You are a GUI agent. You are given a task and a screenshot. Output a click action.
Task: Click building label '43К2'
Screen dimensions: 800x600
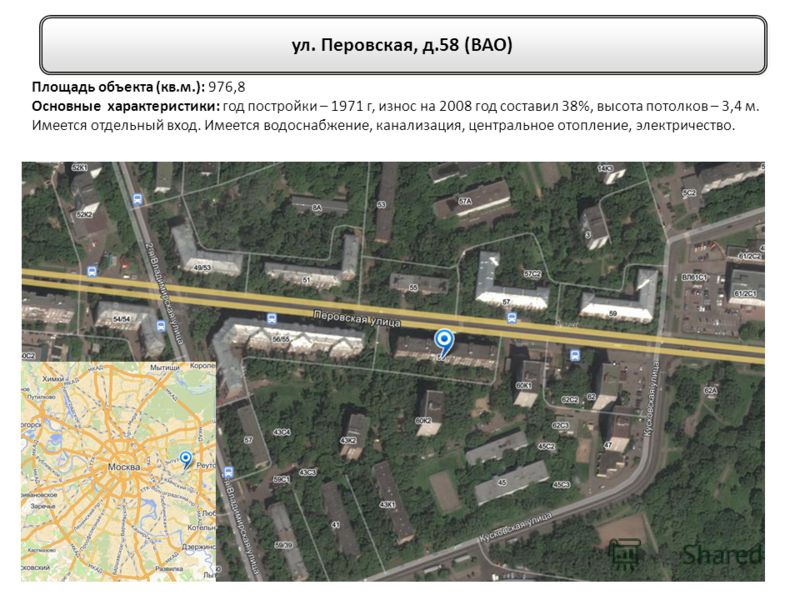point(348,440)
